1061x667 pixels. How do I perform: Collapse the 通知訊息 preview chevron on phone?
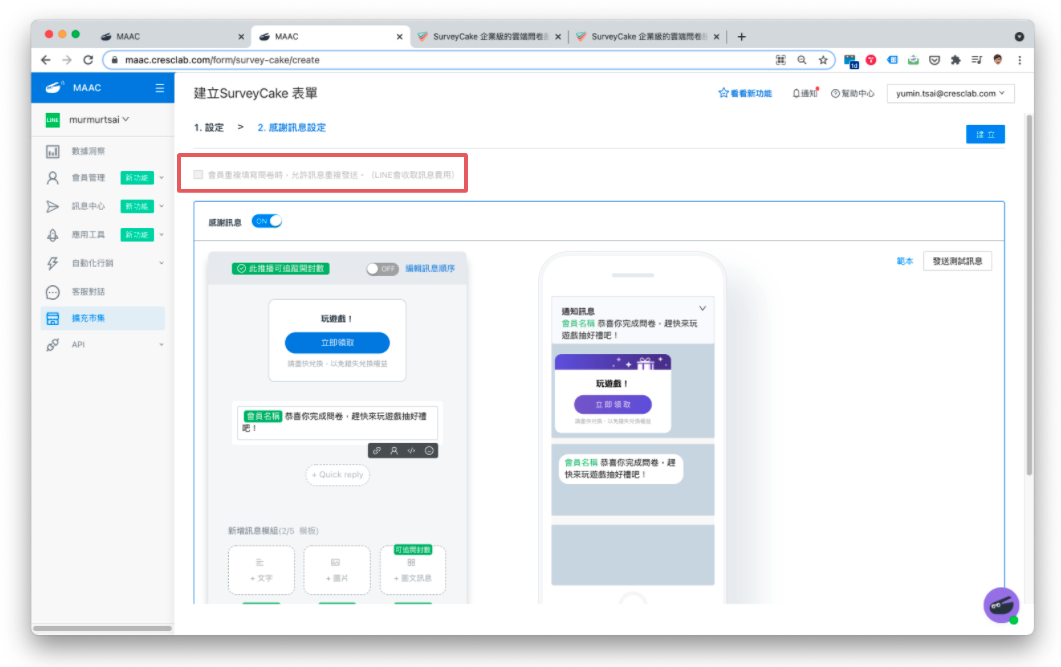[x=702, y=308]
